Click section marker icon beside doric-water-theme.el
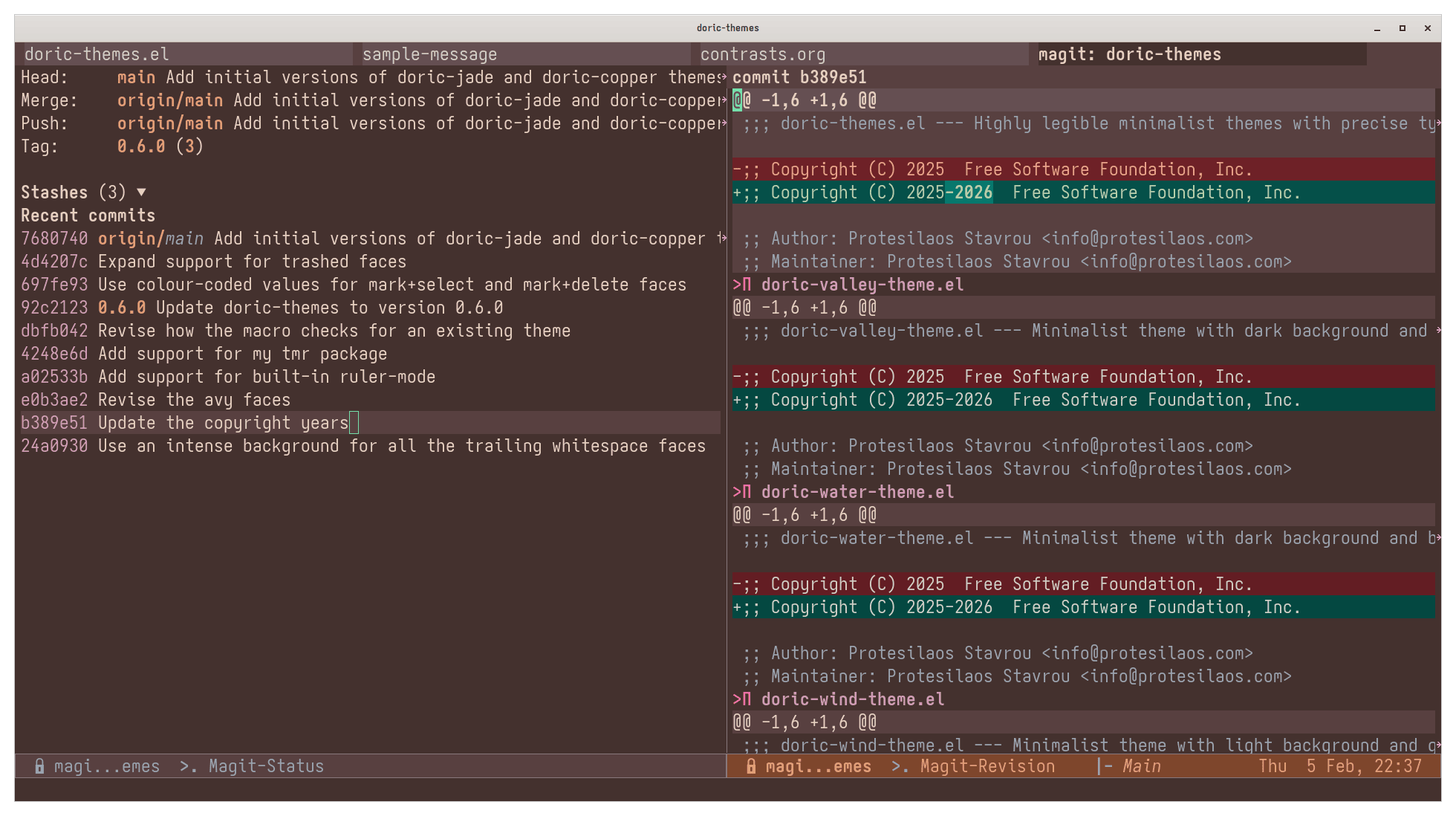This screenshot has height=816, width=1456. (741, 492)
